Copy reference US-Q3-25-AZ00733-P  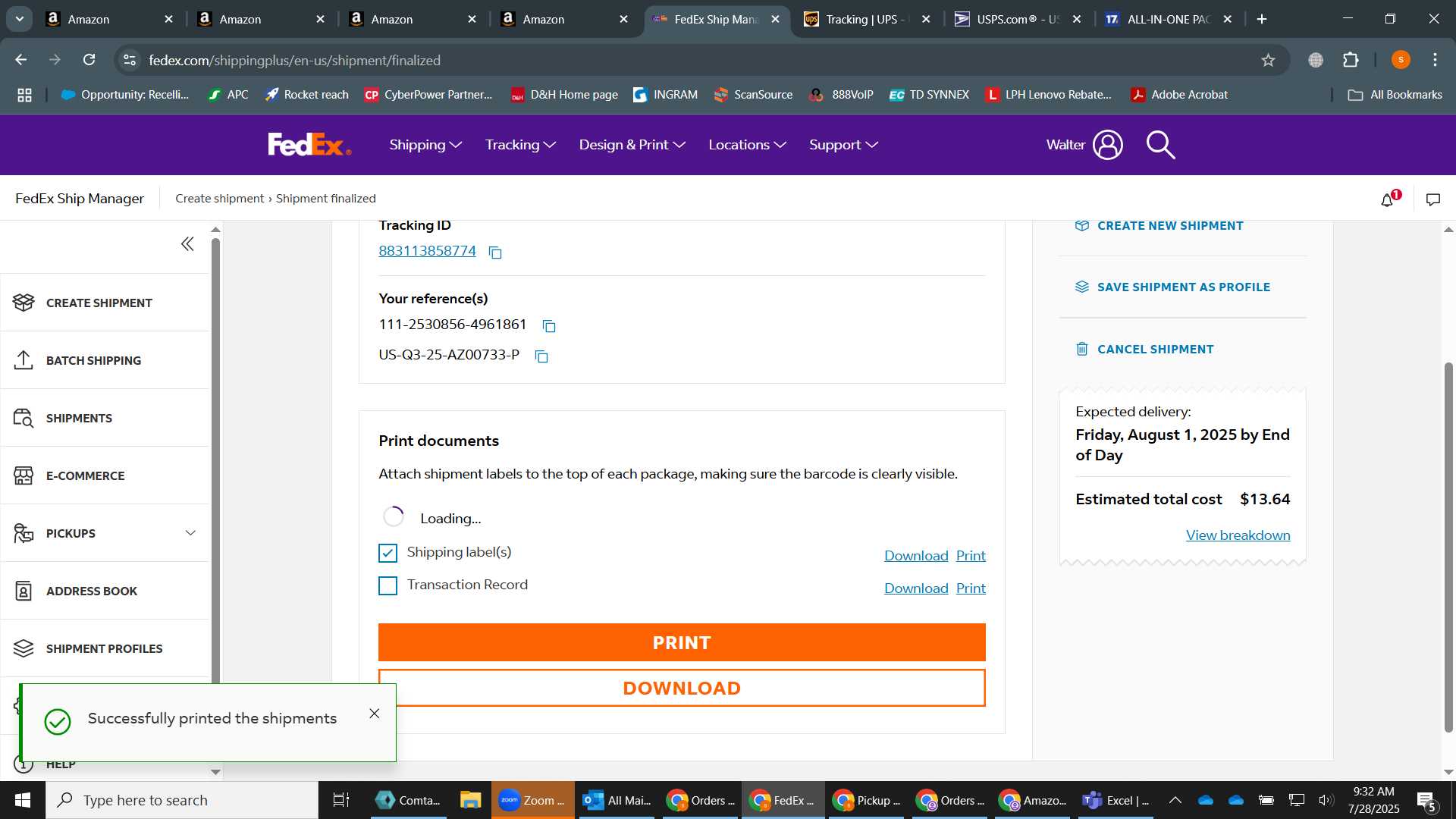(x=541, y=356)
